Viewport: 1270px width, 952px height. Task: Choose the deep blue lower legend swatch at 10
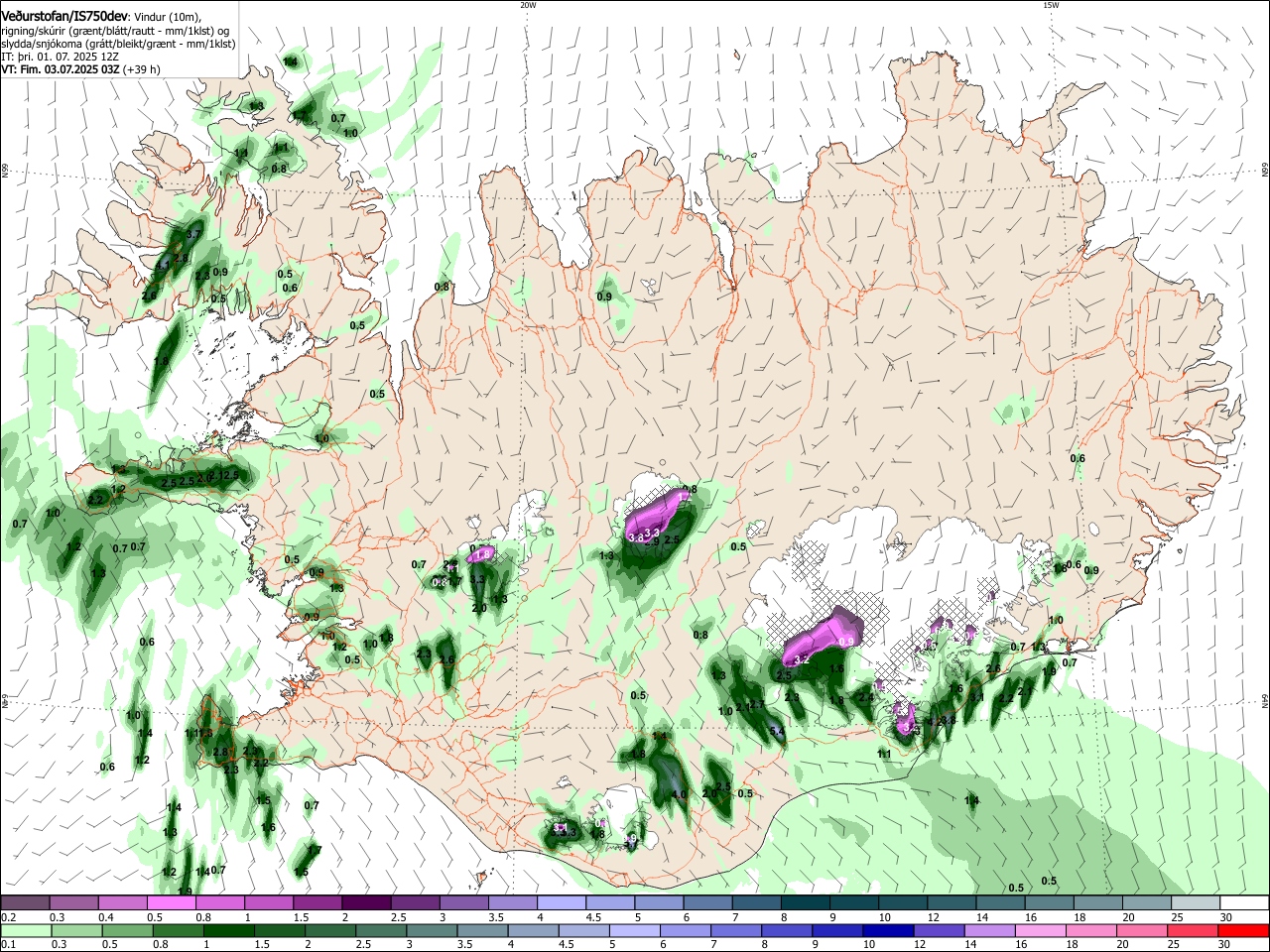pyautogui.click(x=886, y=930)
